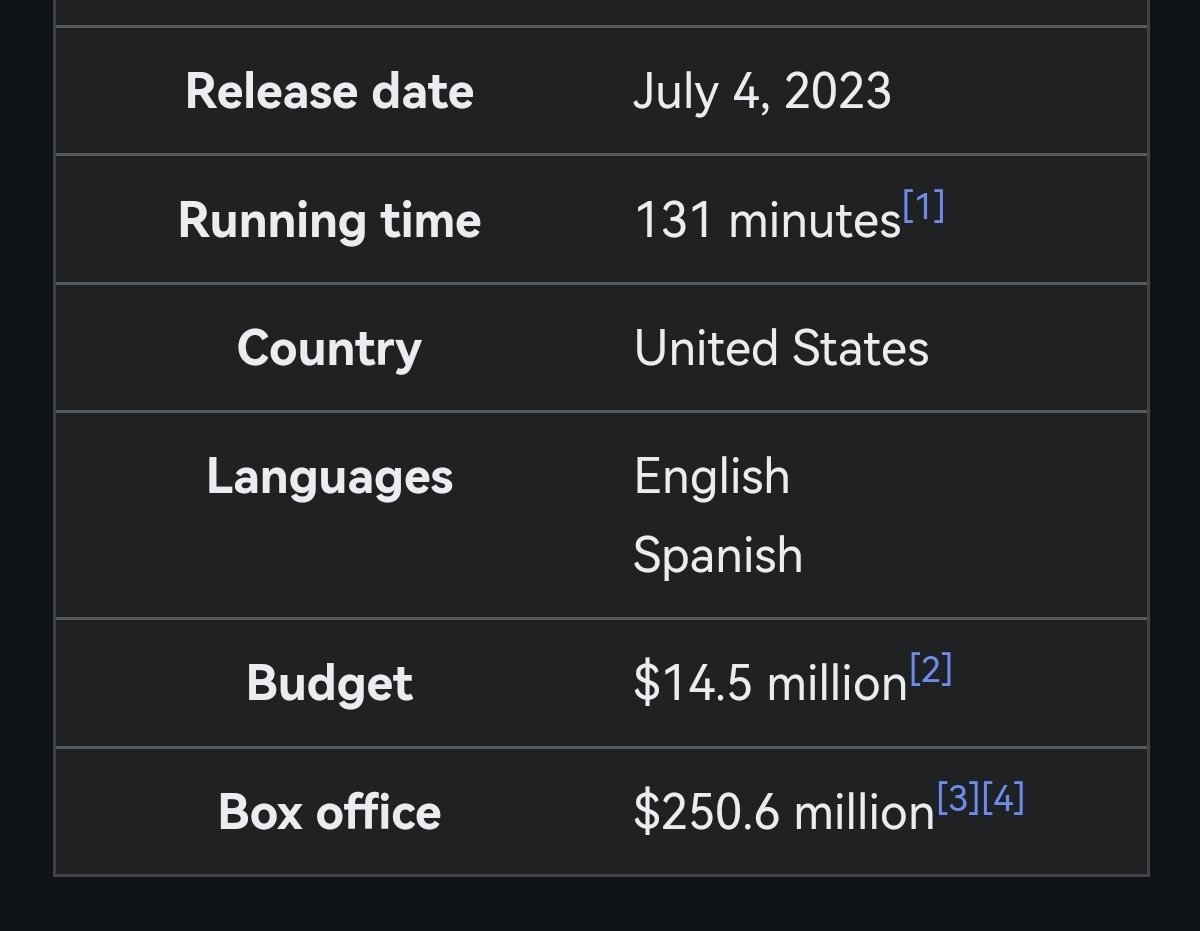Select English in the Languages row
The width and height of the screenshot is (1200, 931).
pyautogui.click(x=712, y=476)
